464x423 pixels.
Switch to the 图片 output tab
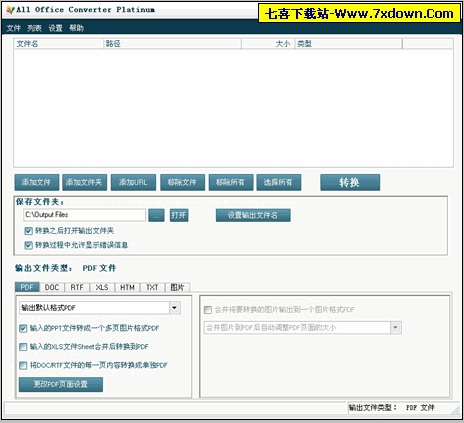point(177,287)
